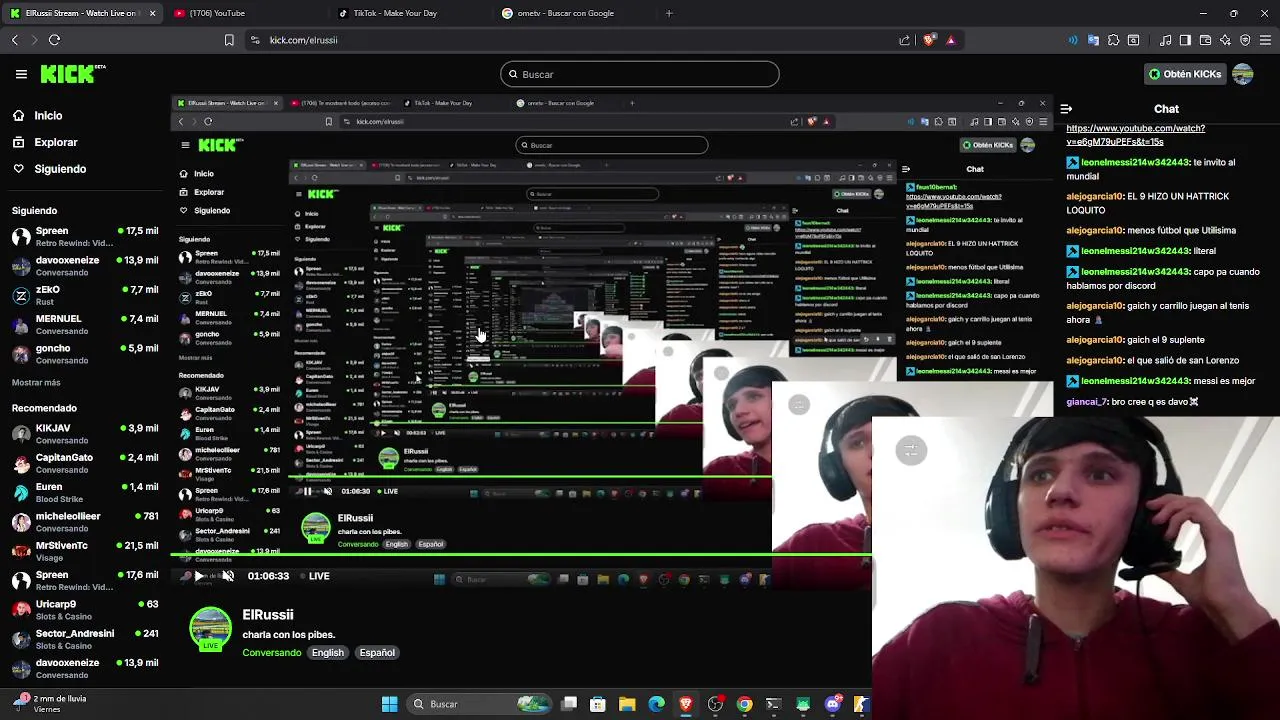1280x720 pixels.
Task: Open Sector_Andresini's channel avatar
Action: [21, 639]
